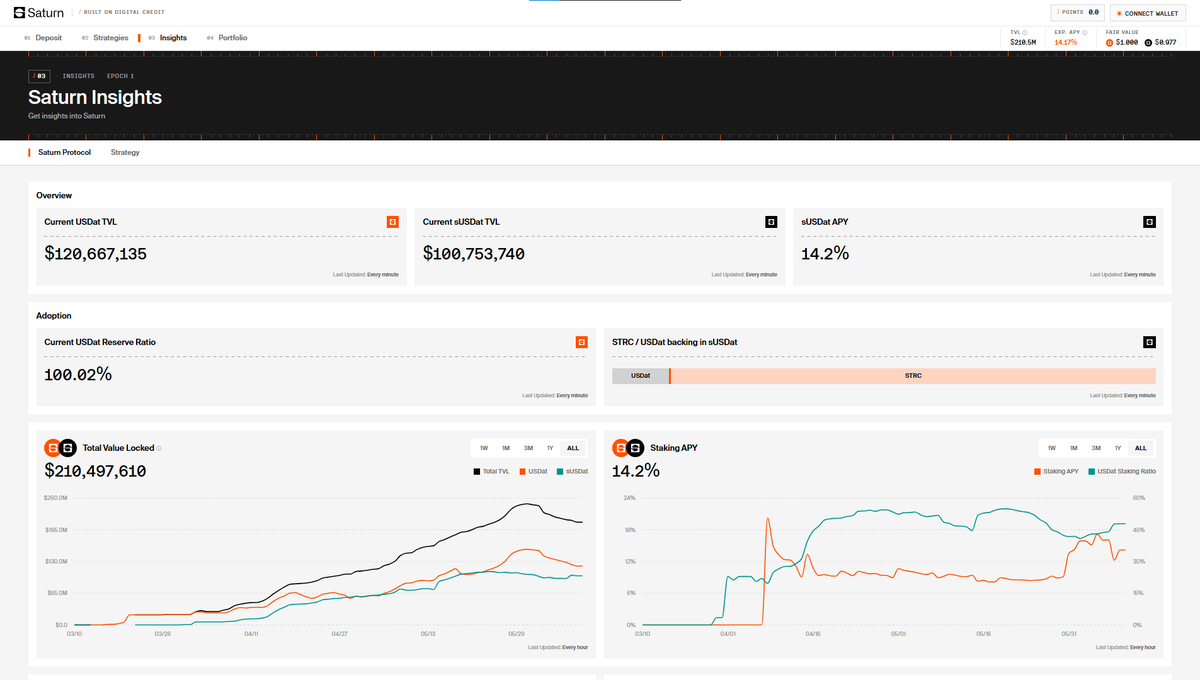Click the orange USDat fair value token icon

(1109, 42)
